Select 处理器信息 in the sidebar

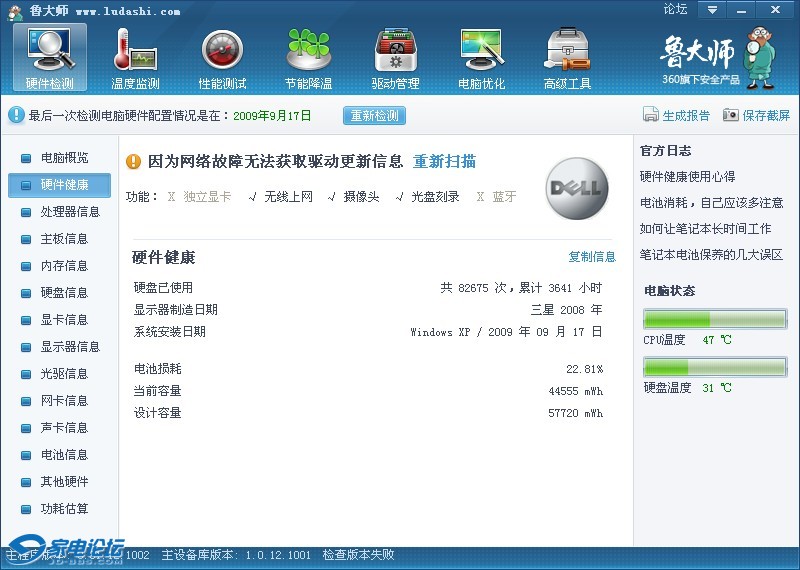point(70,212)
